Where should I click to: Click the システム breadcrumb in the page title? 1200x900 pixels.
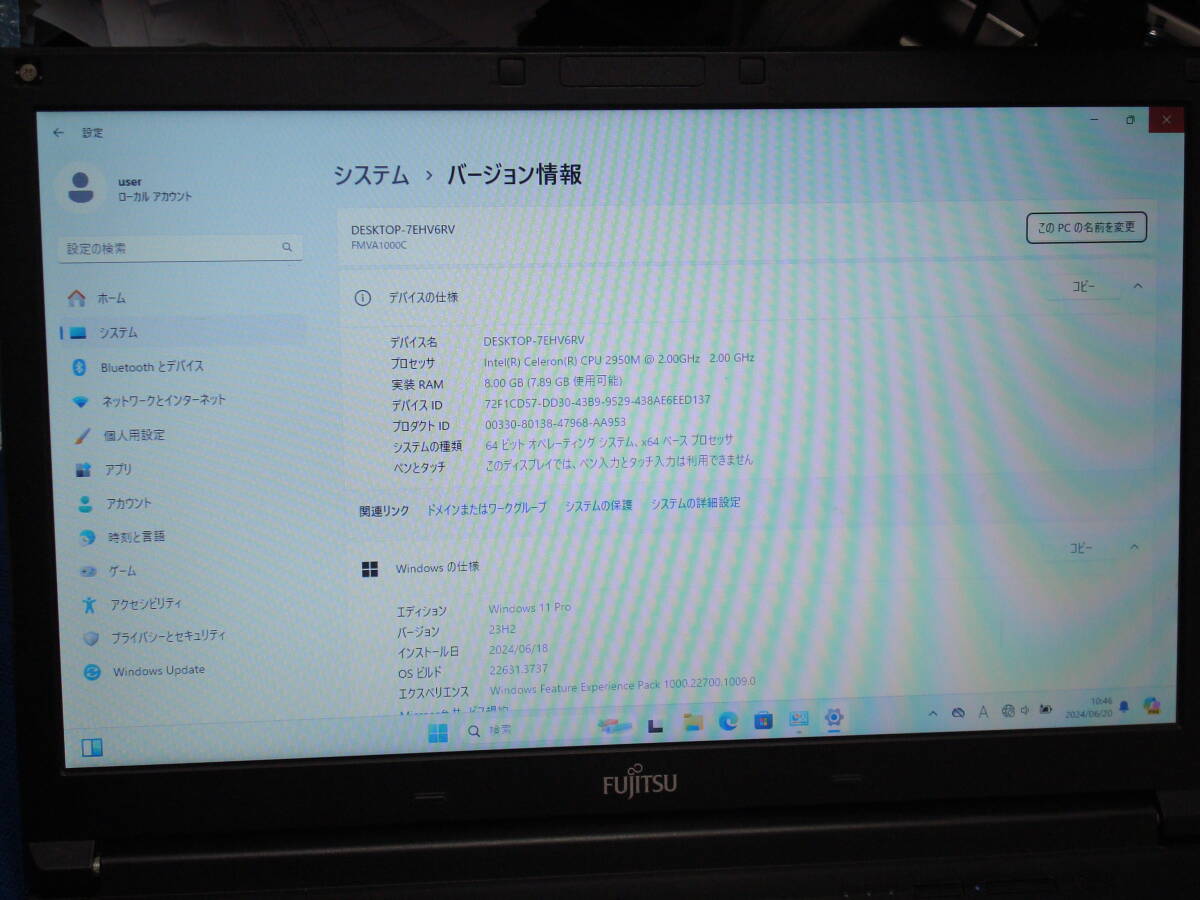(371, 176)
